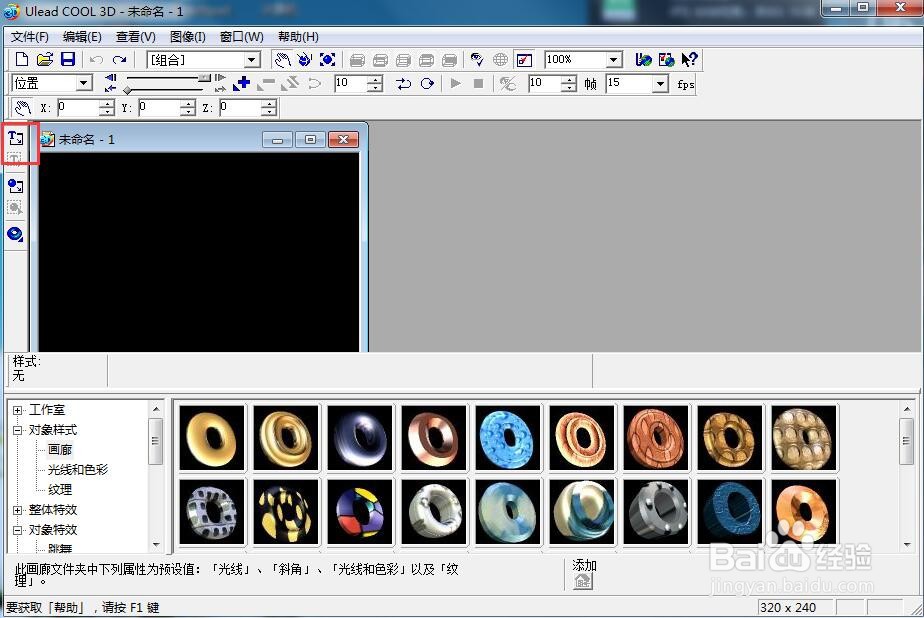Image resolution: width=924 pixels, height=618 pixels.
Task: Open the 100% zoom dropdown
Action: (x=614, y=60)
